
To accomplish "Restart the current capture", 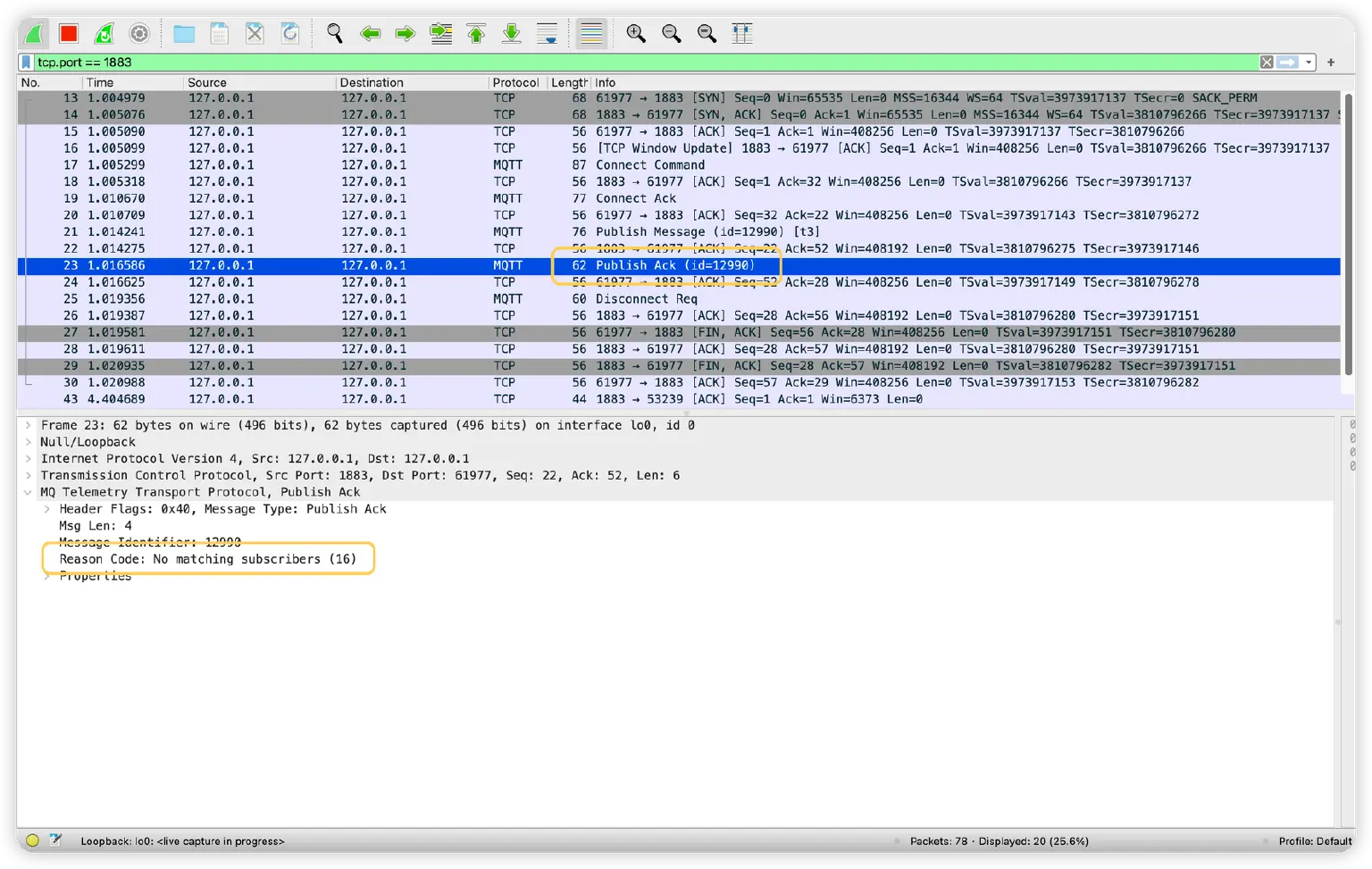I will [105, 32].
